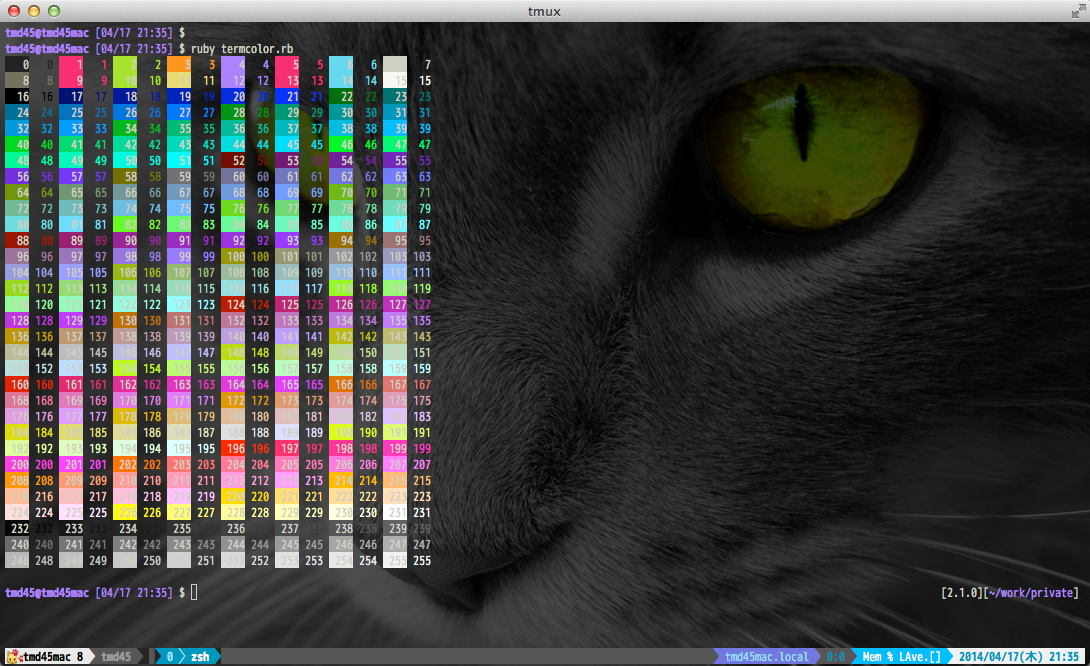This screenshot has height=666, width=1090.
Task: Enter full screen using the top-right arrows icon
Action: [x=1077, y=10]
